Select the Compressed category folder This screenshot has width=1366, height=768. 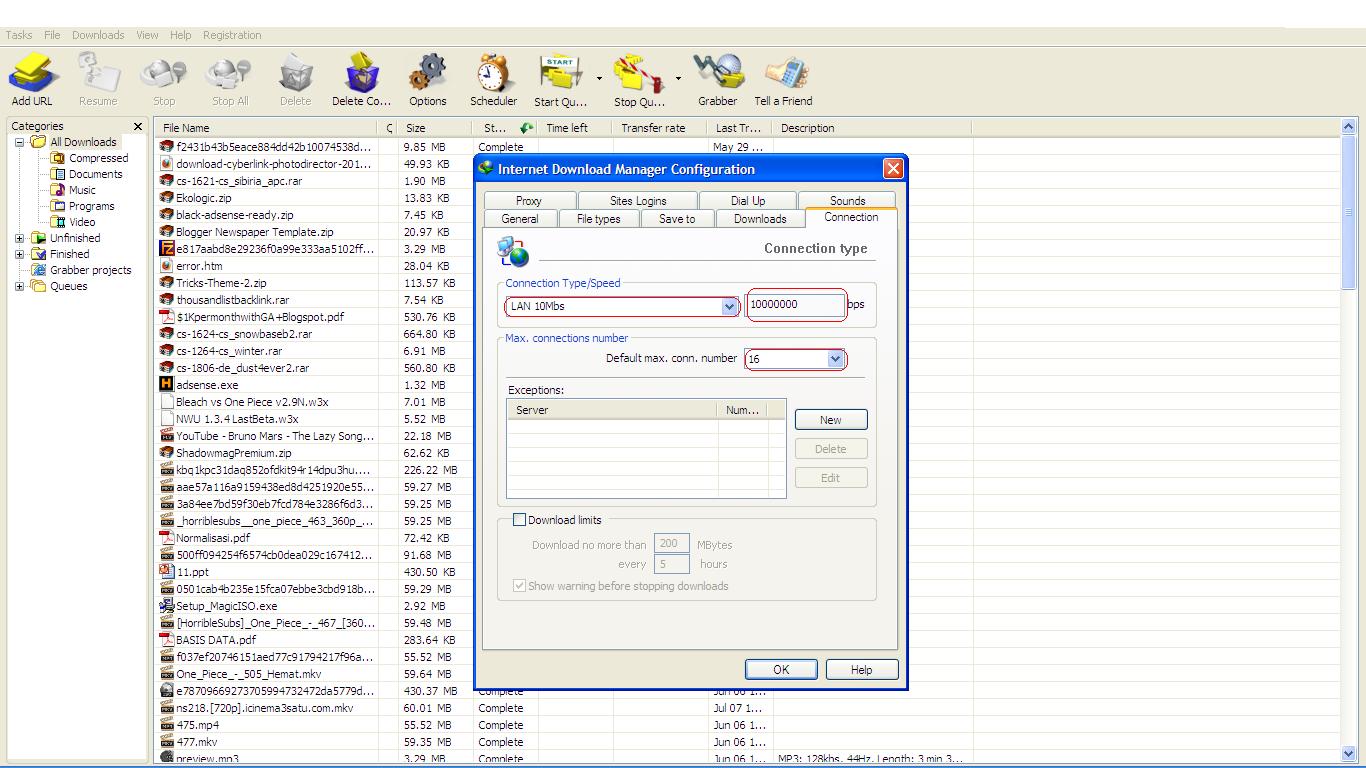[98, 158]
